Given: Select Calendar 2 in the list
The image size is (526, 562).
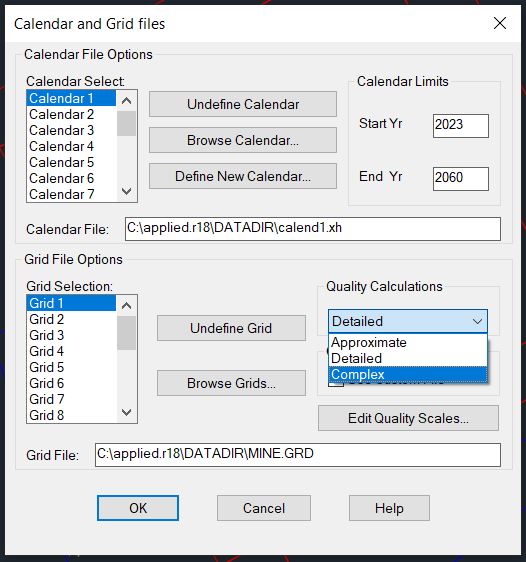Looking at the screenshot, I should click(71, 114).
